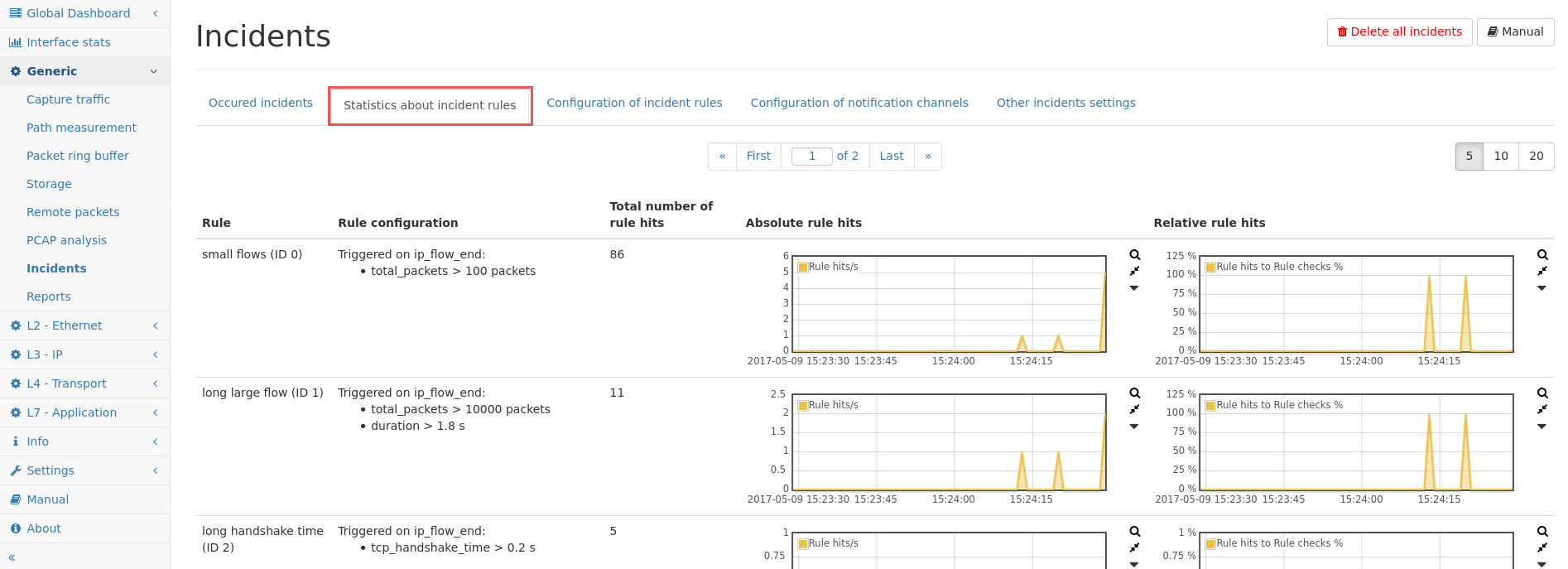Expand the L4 - Transport section
This screenshot has height=569, width=1568.
click(x=84, y=383)
